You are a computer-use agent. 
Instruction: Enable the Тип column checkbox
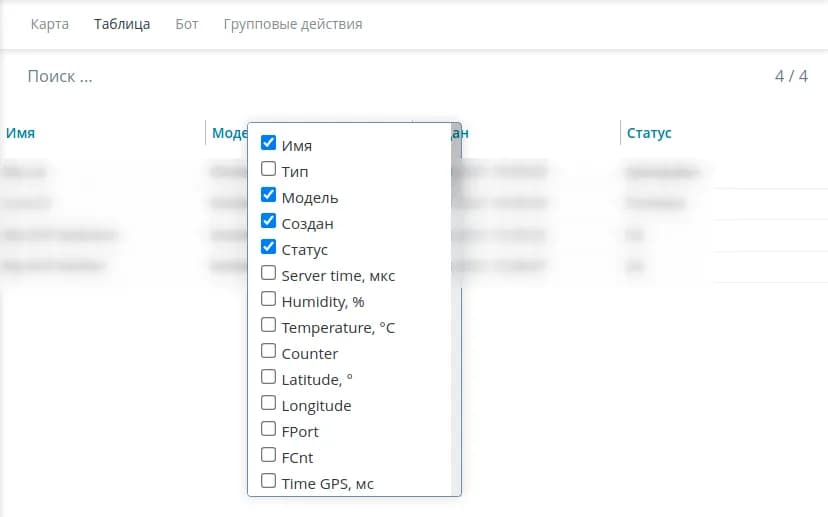[268, 169]
